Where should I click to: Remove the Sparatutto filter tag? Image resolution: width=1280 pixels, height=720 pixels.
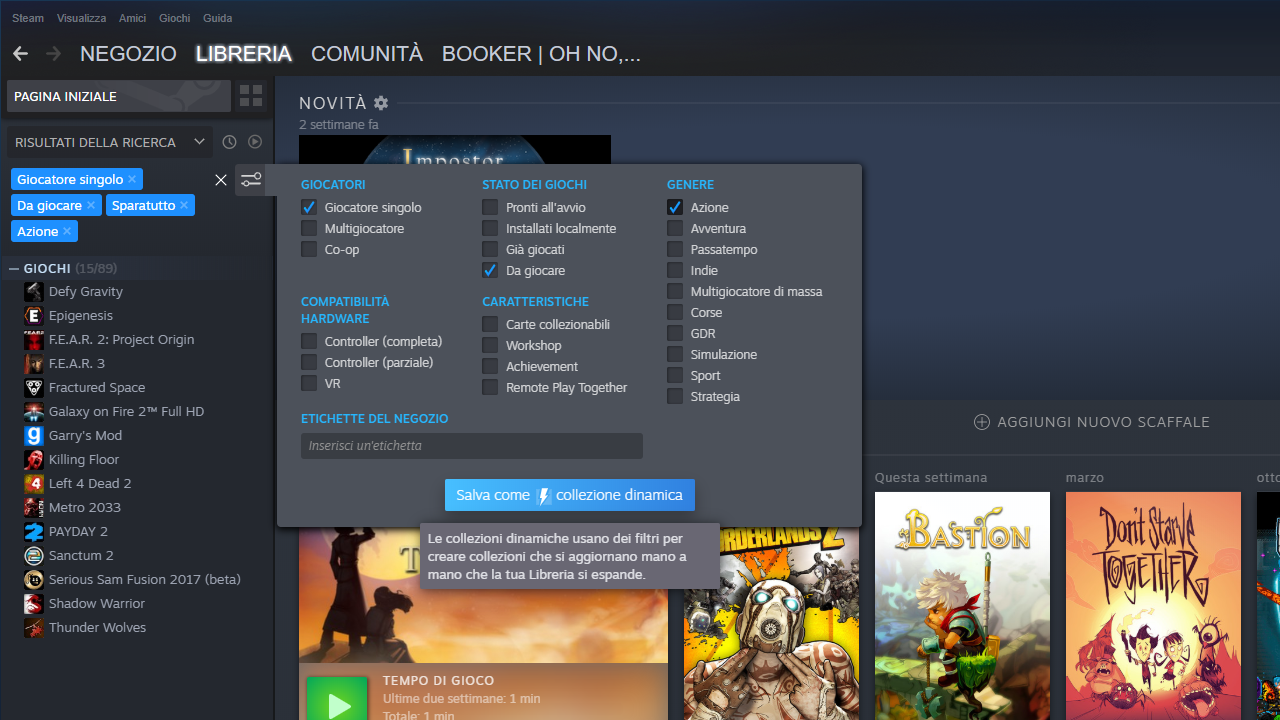[184, 205]
